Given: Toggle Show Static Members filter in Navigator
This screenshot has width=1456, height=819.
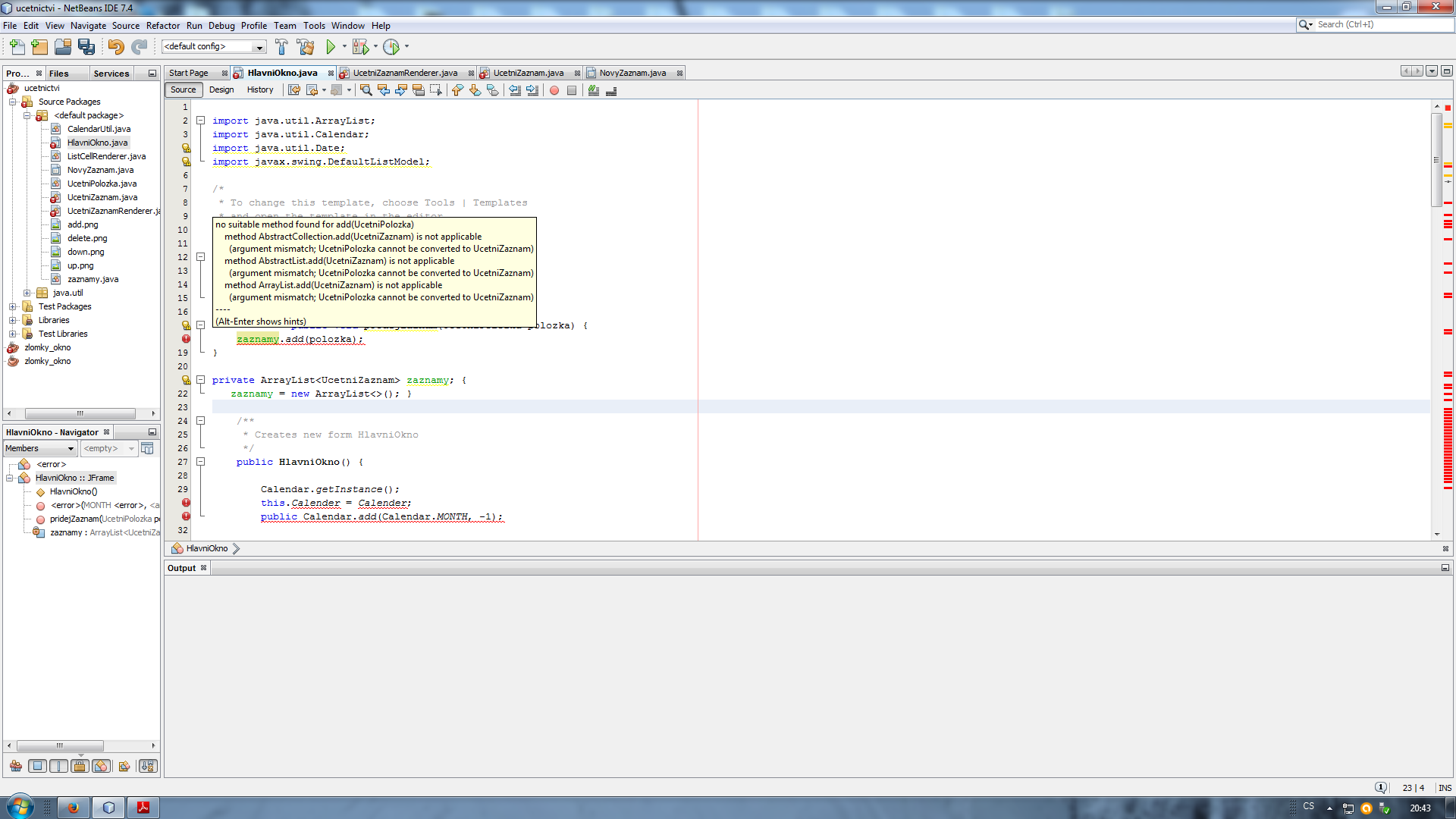Looking at the screenshot, I should coord(58,766).
